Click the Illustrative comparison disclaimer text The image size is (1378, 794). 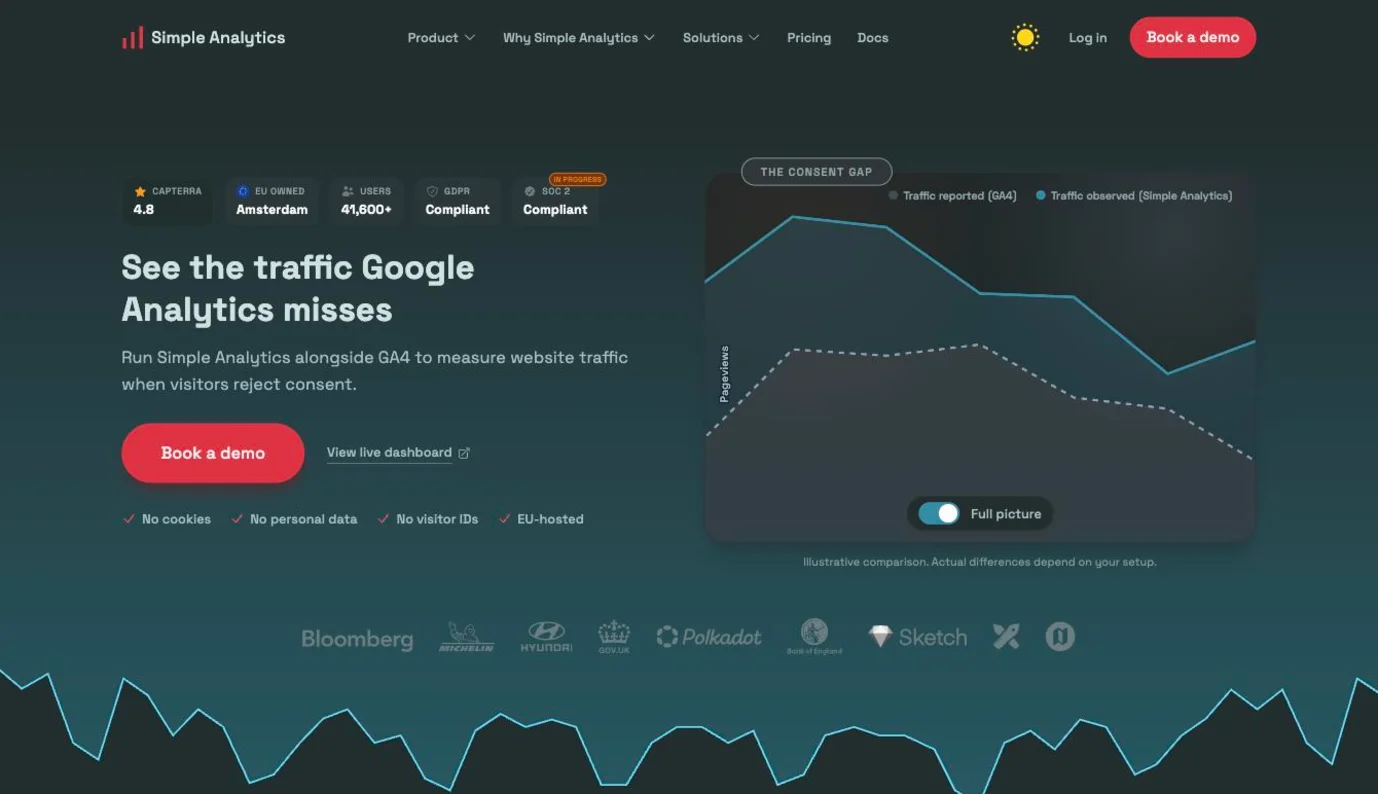tap(980, 562)
